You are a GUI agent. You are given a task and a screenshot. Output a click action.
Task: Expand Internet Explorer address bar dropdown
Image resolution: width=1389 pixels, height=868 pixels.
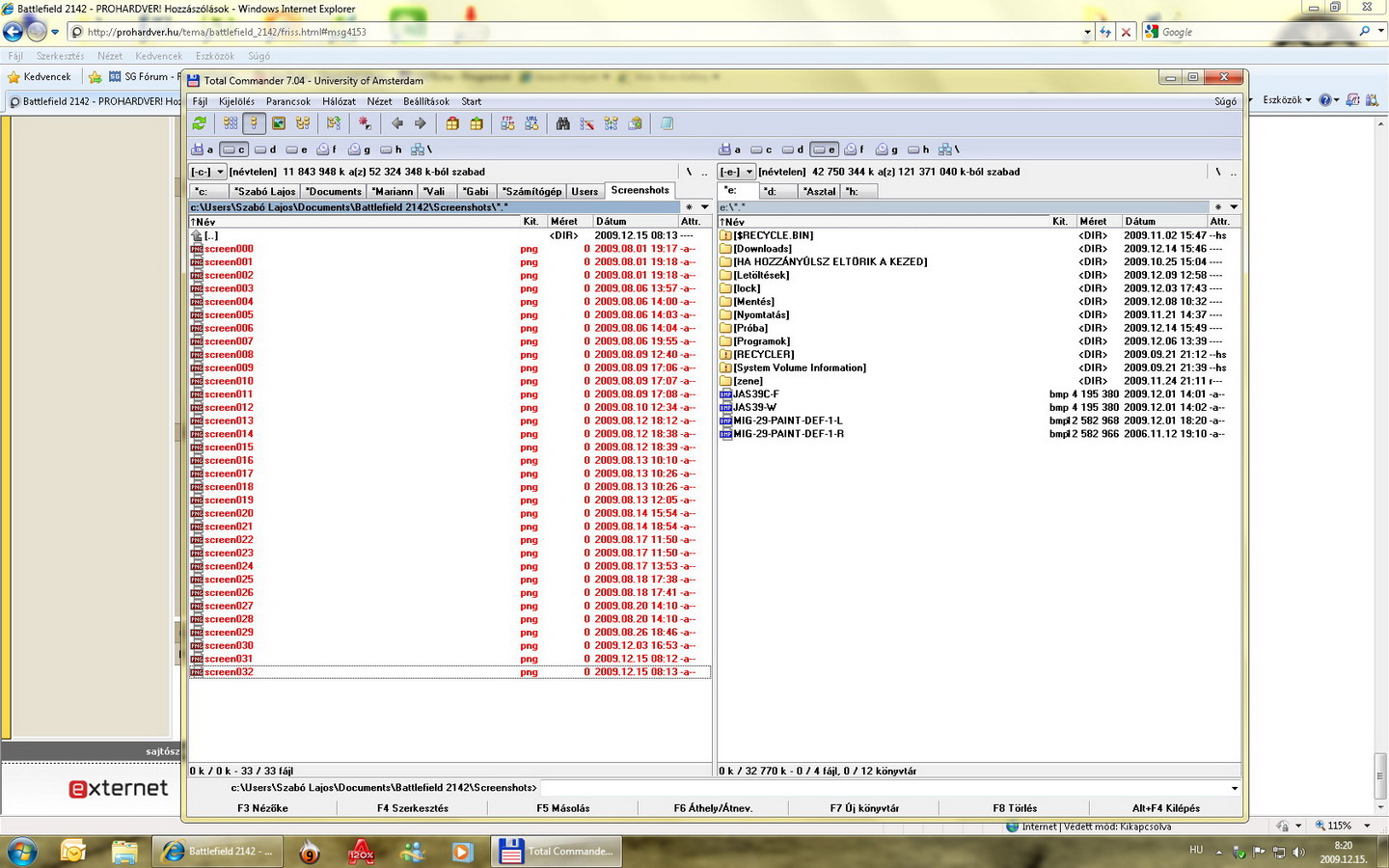tap(1087, 32)
